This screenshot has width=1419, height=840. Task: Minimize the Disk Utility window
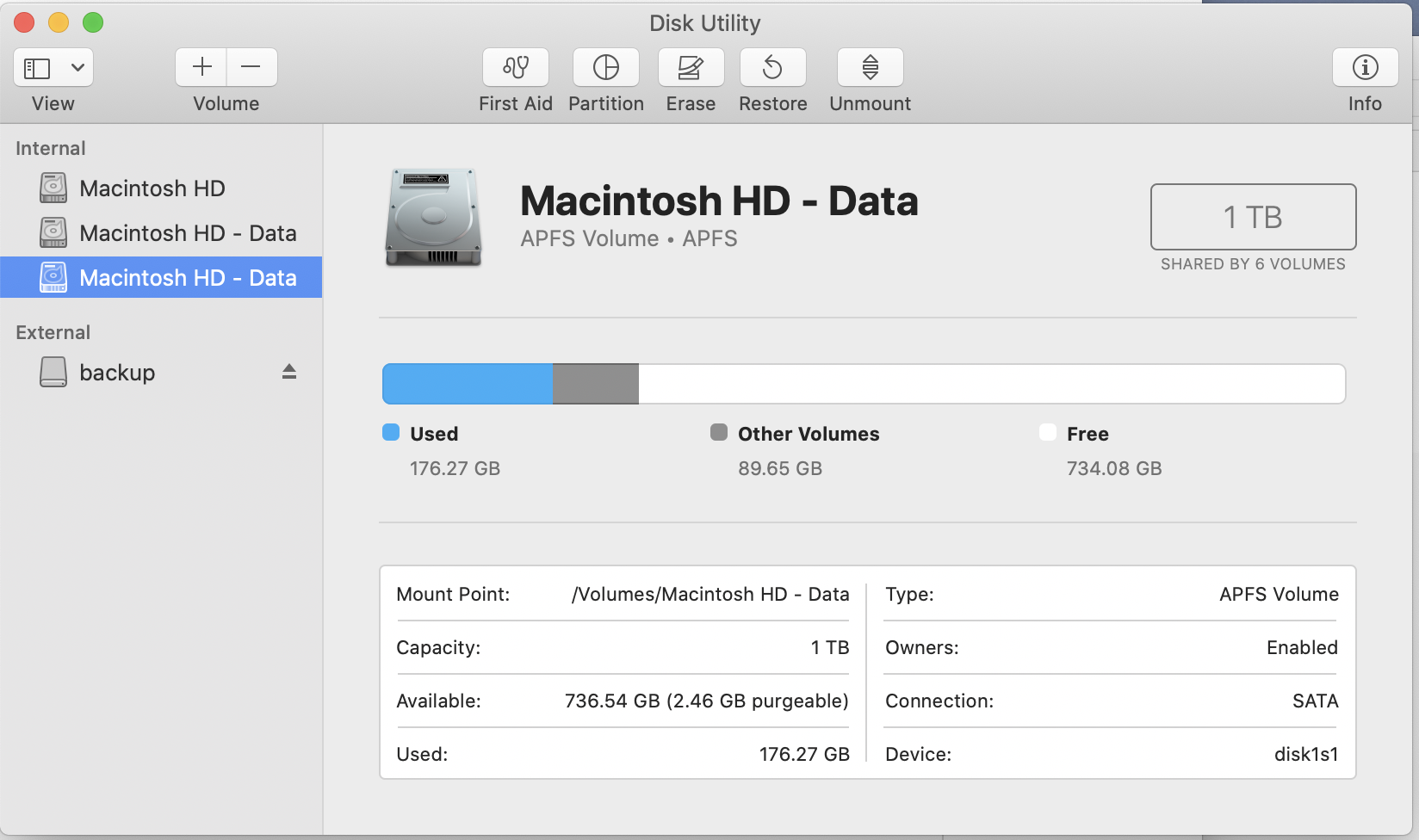click(x=59, y=23)
